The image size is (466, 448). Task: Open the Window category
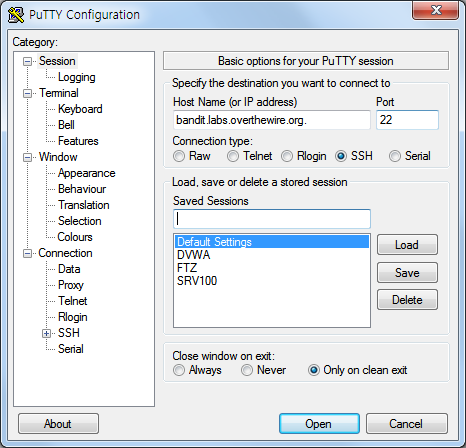(58, 157)
